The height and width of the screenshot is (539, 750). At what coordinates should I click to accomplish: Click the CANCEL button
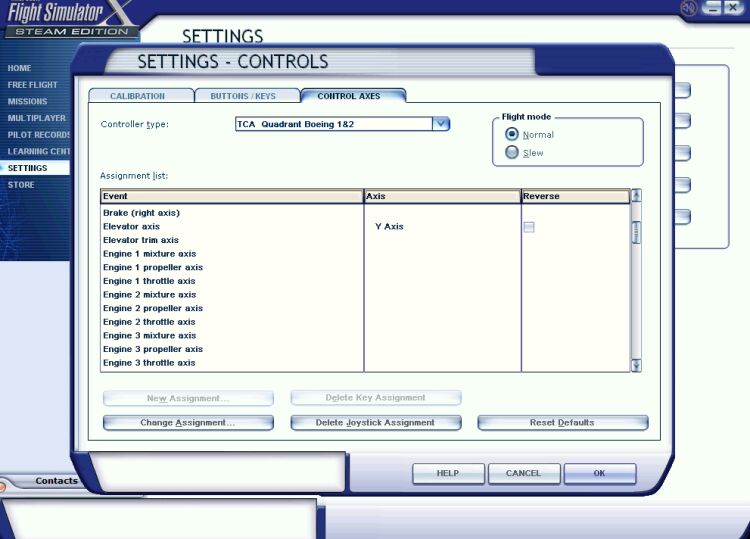click(524, 473)
